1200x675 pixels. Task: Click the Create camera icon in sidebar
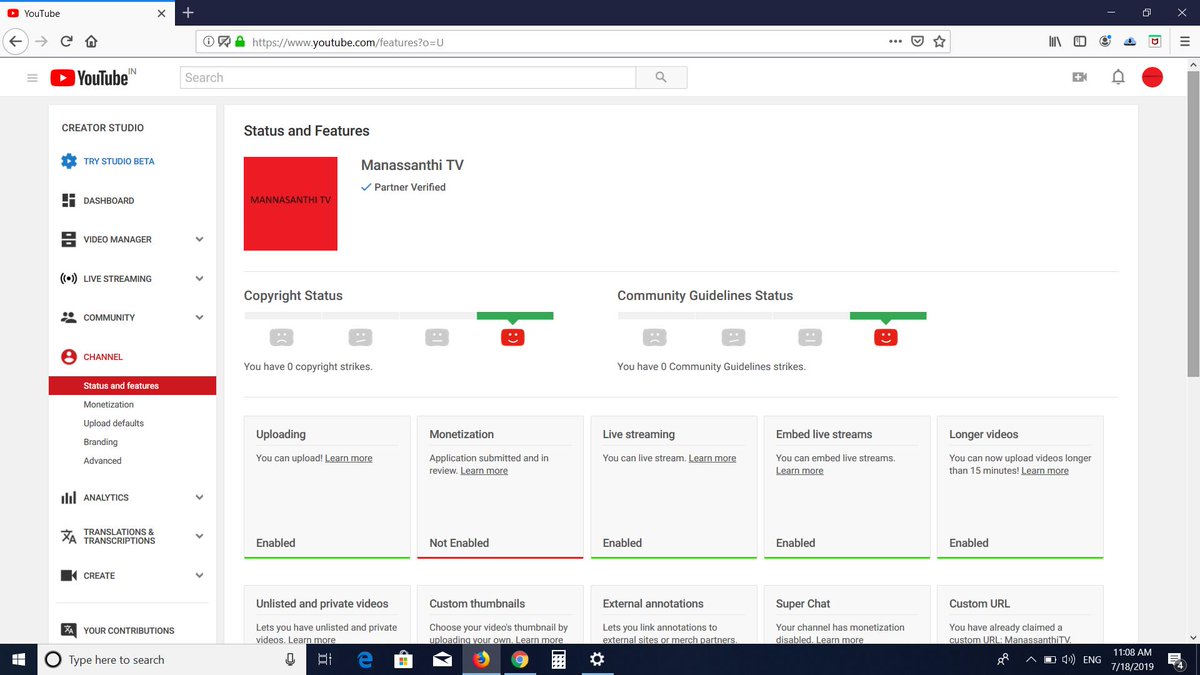click(68, 576)
